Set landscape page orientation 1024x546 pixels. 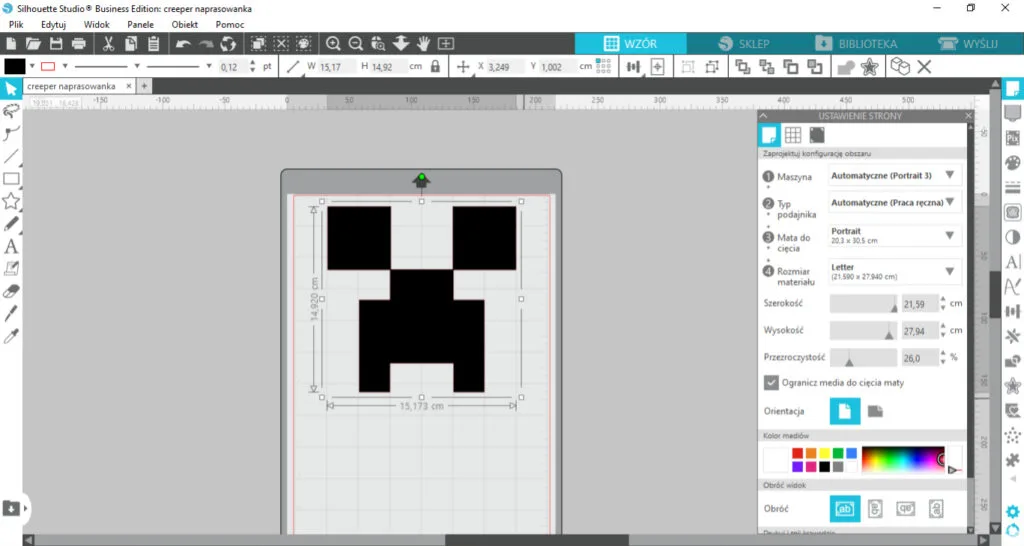coord(875,411)
